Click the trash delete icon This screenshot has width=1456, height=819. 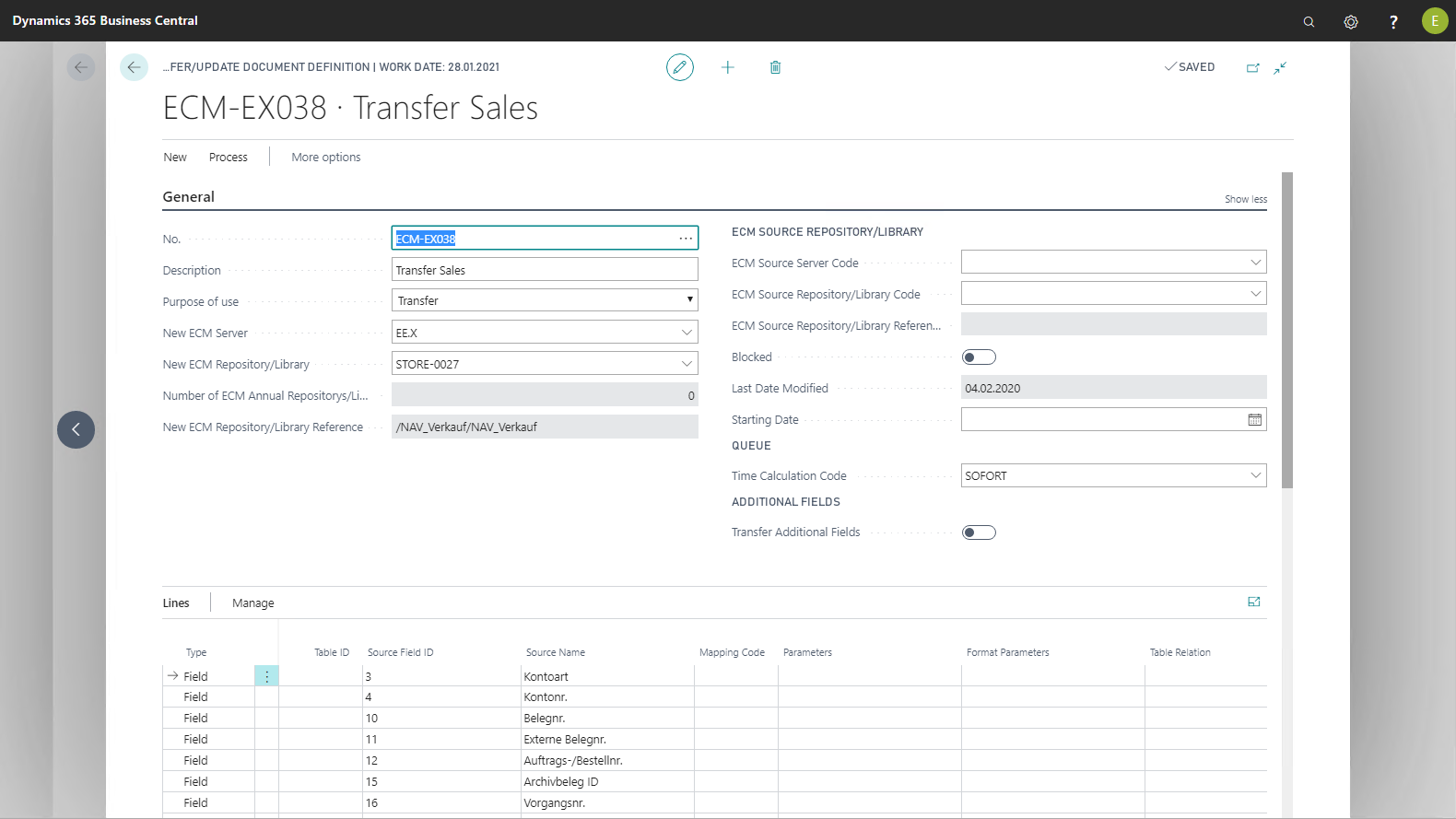tap(775, 67)
